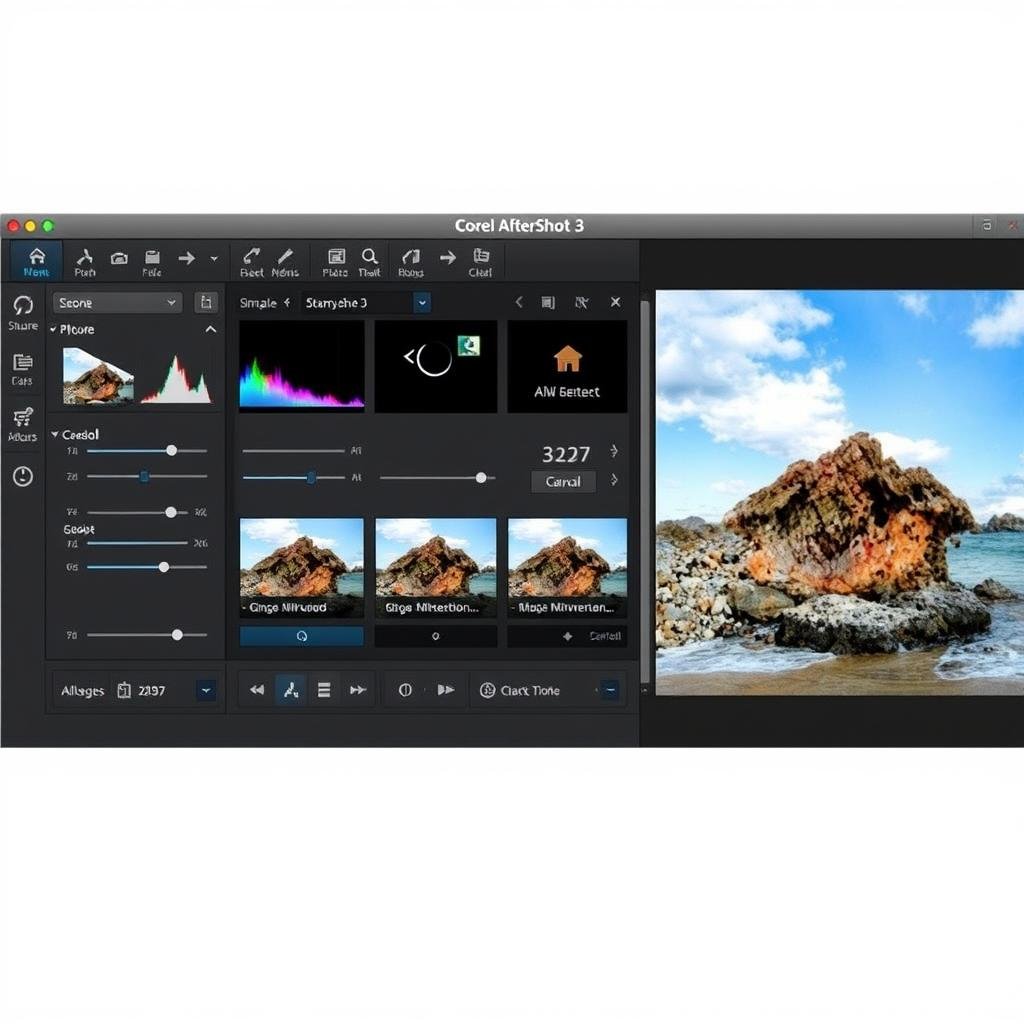The image size is (1024, 1024).
Task: Click the Clark Tione button
Action: [520, 690]
